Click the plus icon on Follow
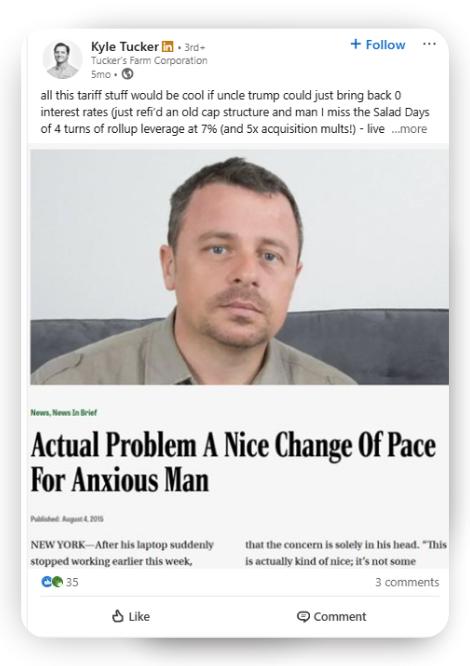 click(355, 44)
